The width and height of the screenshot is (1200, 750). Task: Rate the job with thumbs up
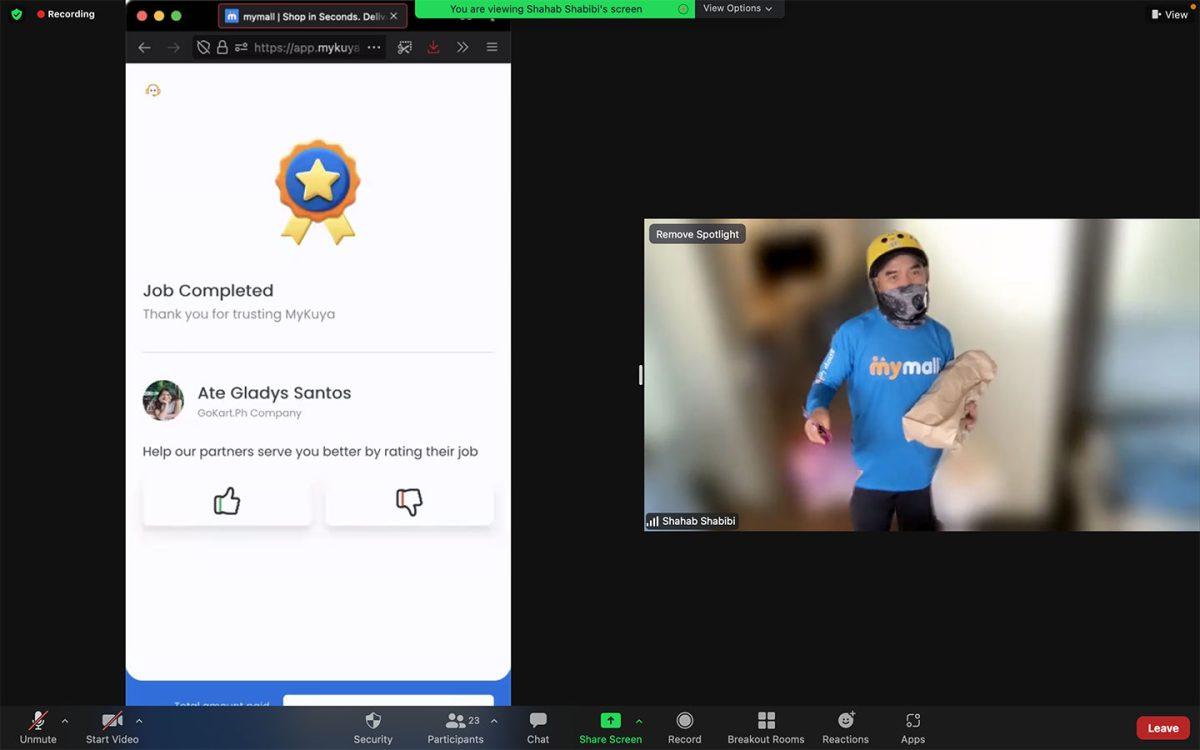(227, 501)
